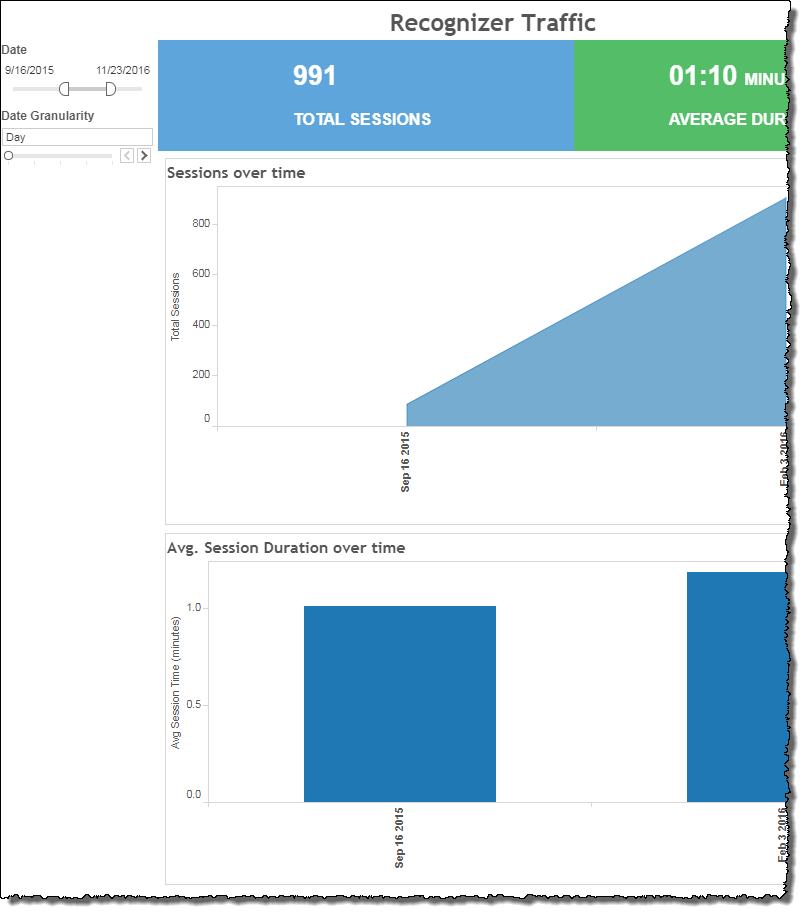This screenshot has height=914, width=807.
Task: Click the 'Avg. Session Duration over time' title
Action: tap(286, 548)
